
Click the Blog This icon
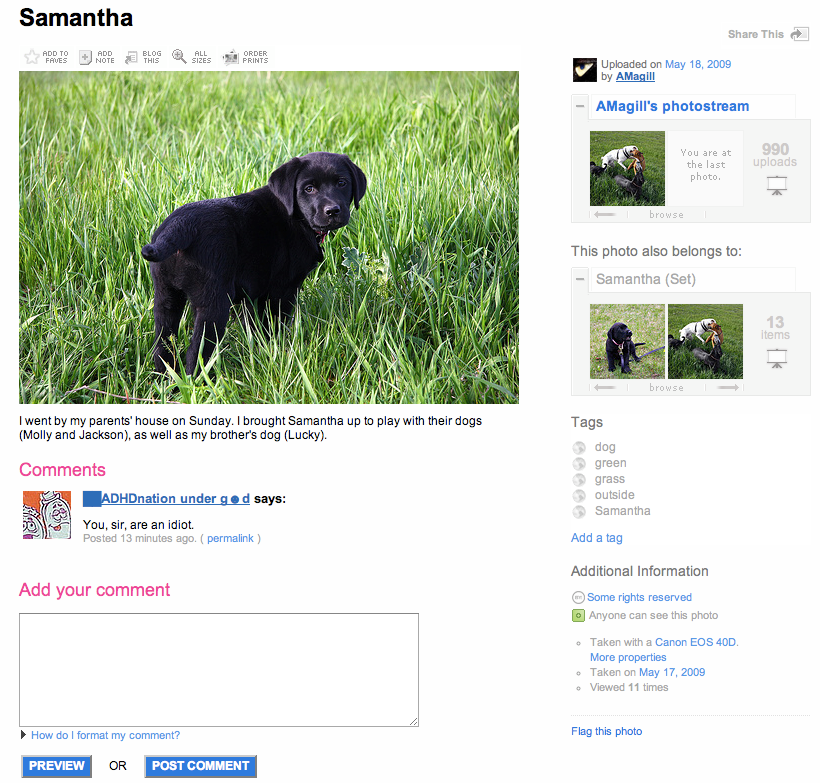coord(131,57)
